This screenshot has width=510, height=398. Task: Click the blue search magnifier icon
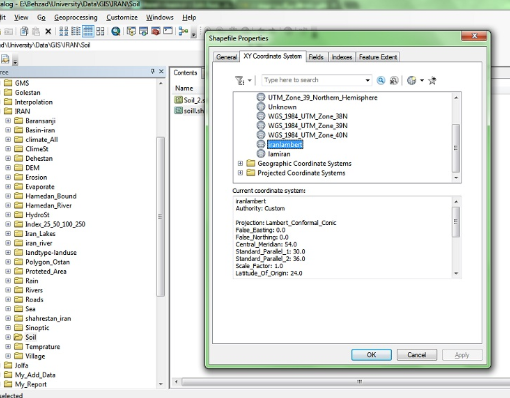[x=381, y=80]
